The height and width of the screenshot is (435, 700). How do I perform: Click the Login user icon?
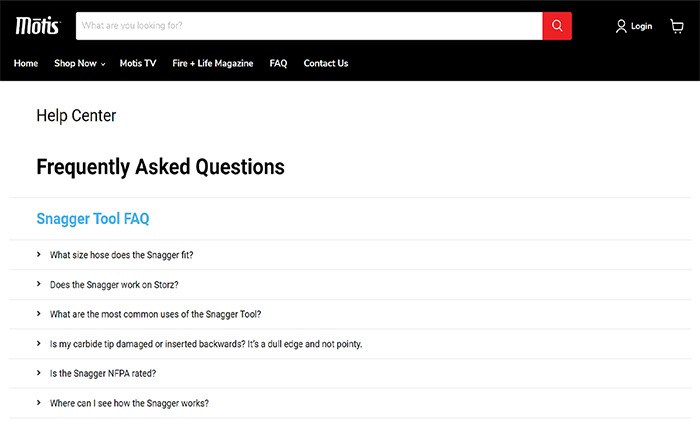coord(621,26)
